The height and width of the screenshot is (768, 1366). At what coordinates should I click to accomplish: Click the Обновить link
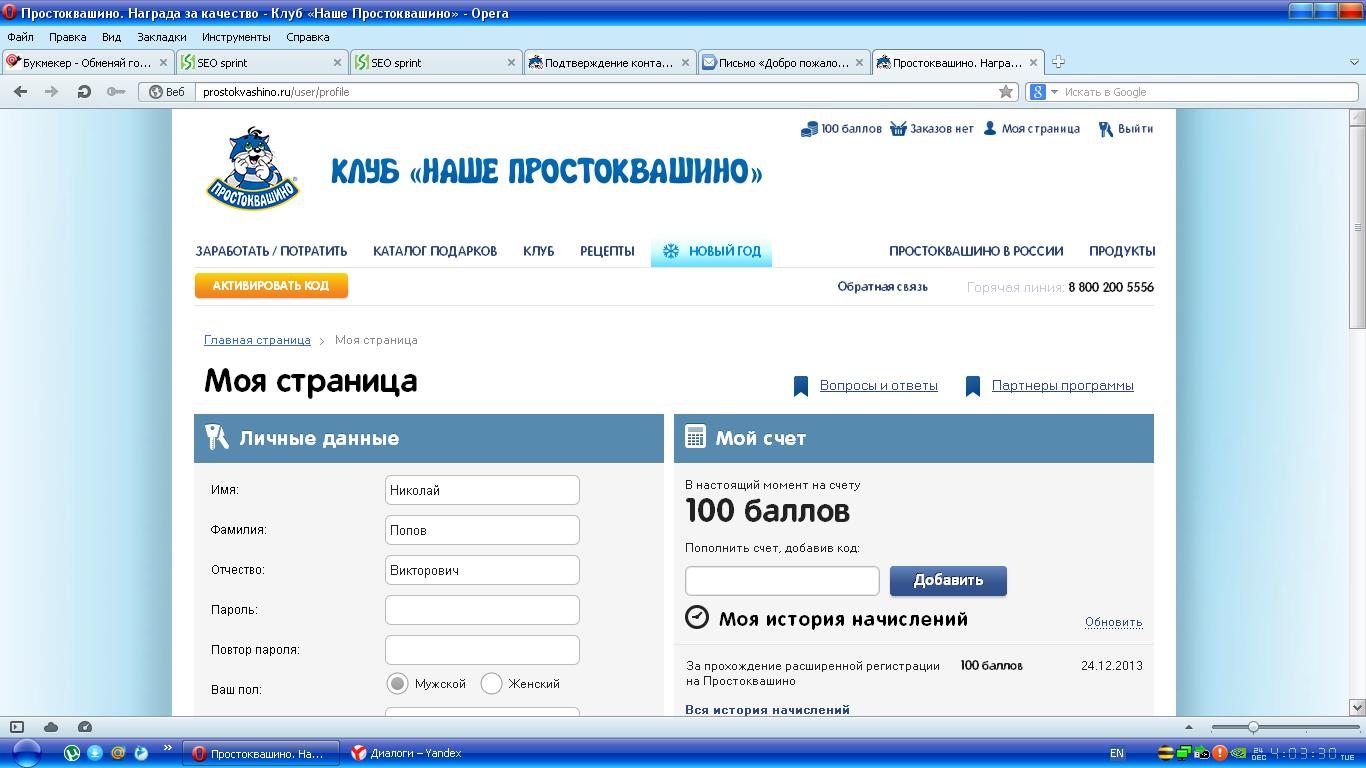tap(1114, 622)
